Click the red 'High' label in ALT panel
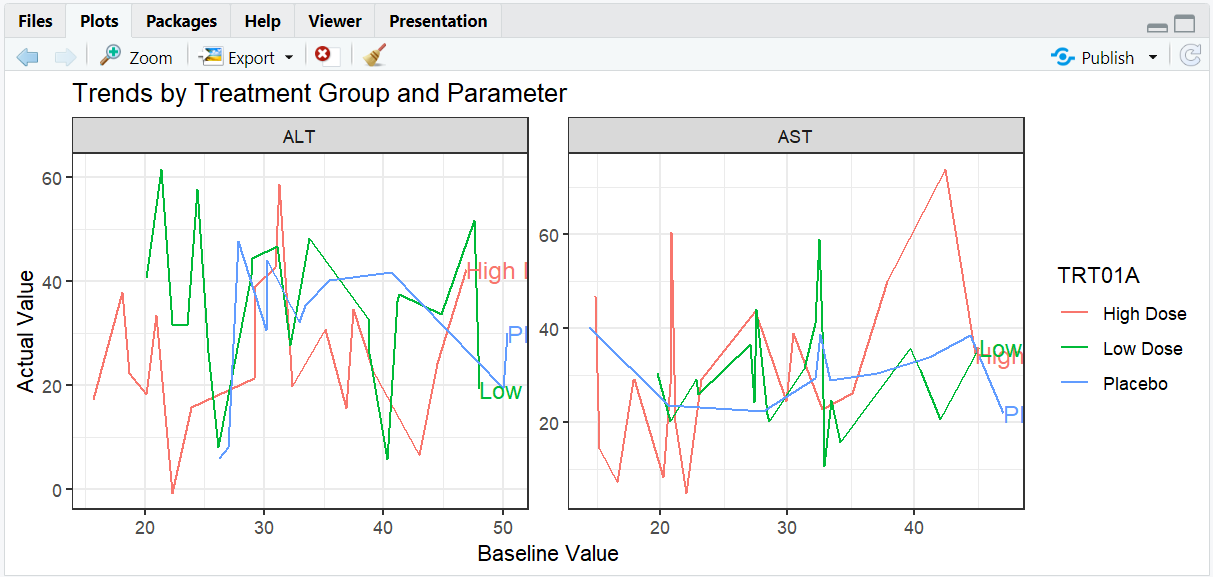Screen dimensions: 1213x577 tap(496, 270)
